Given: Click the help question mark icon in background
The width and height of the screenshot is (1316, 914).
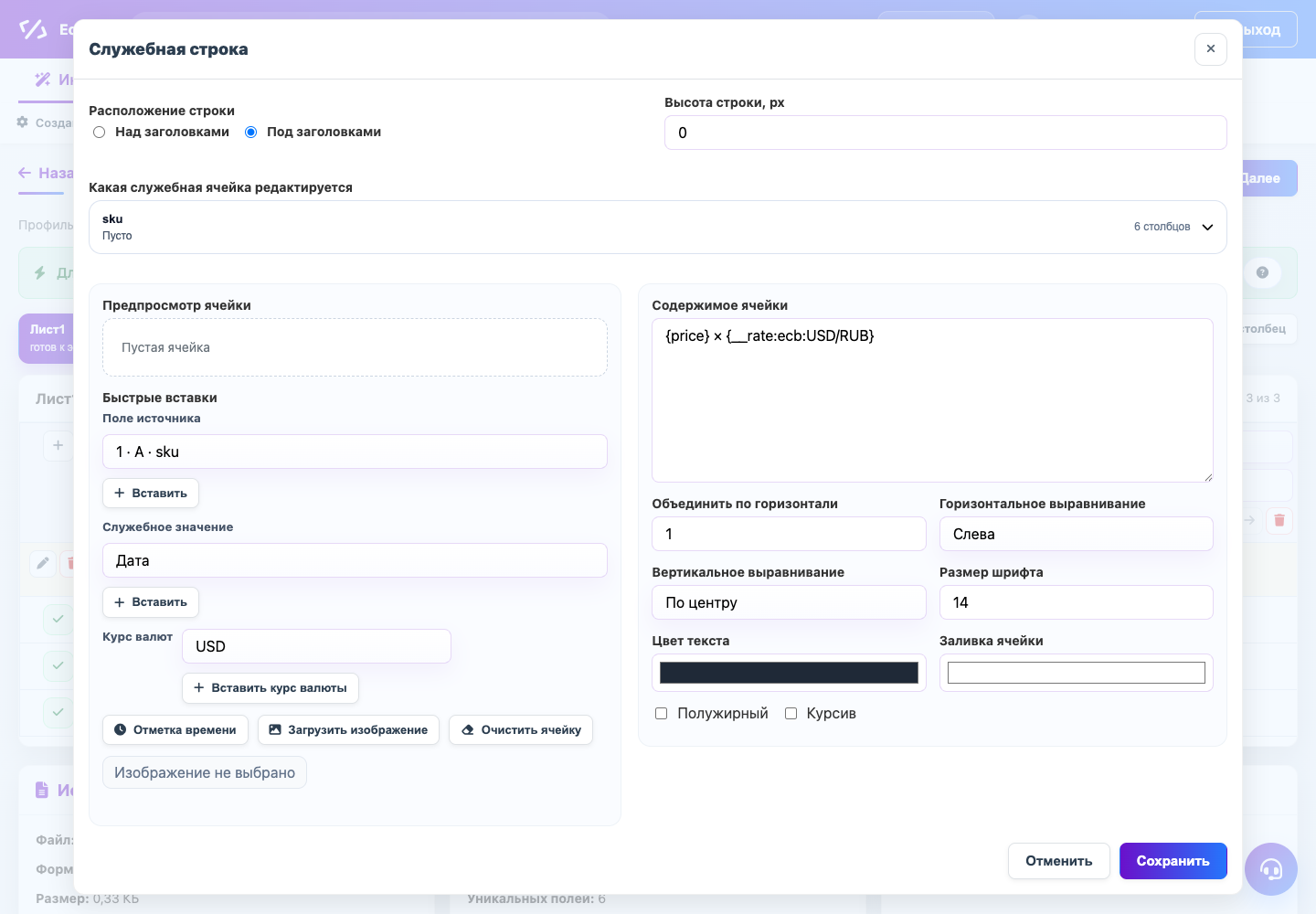Looking at the screenshot, I should tap(1262, 272).
